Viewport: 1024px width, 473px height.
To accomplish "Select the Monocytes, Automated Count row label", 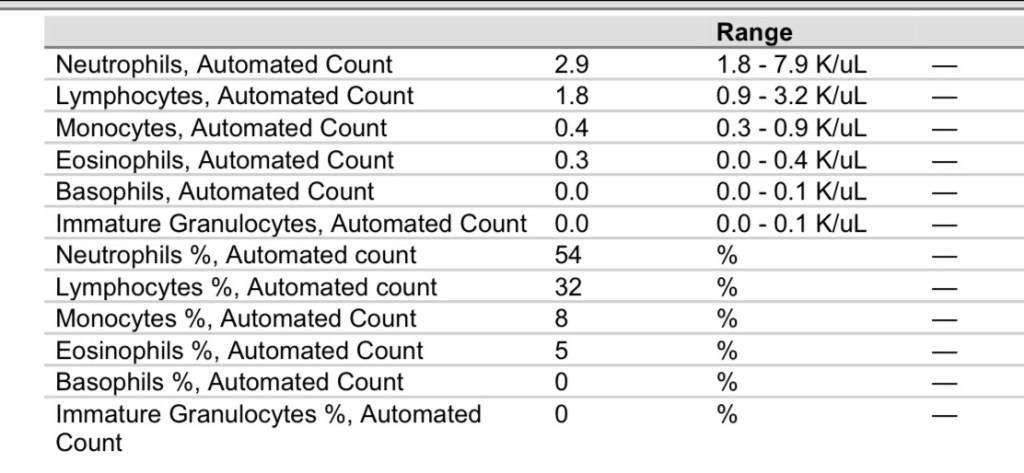I will coord(221,128).
